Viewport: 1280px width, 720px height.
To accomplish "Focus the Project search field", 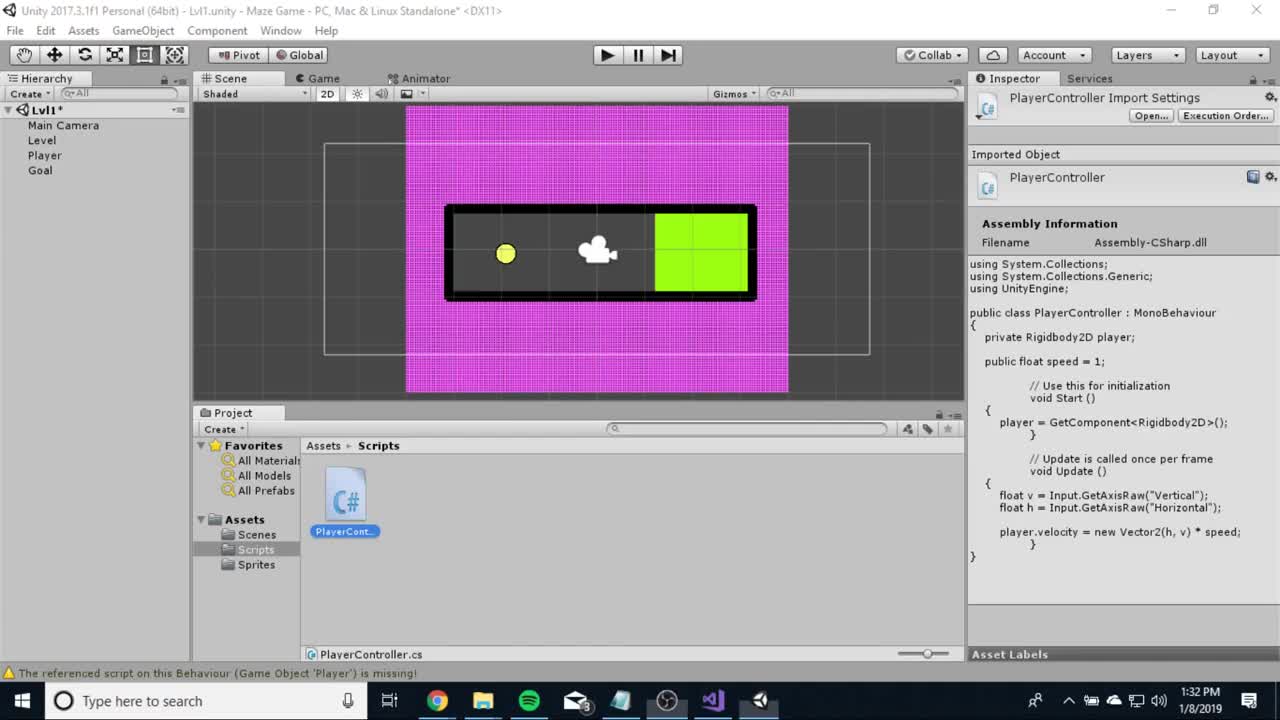I will click(747, 429).
